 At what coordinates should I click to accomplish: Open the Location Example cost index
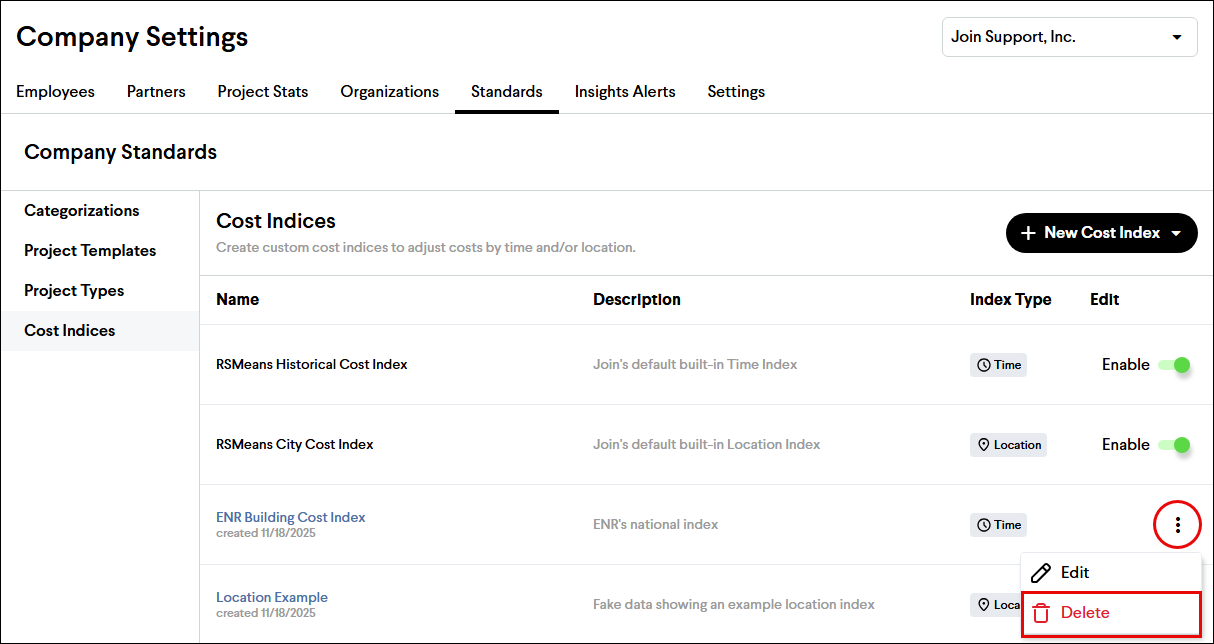[272, 597]
